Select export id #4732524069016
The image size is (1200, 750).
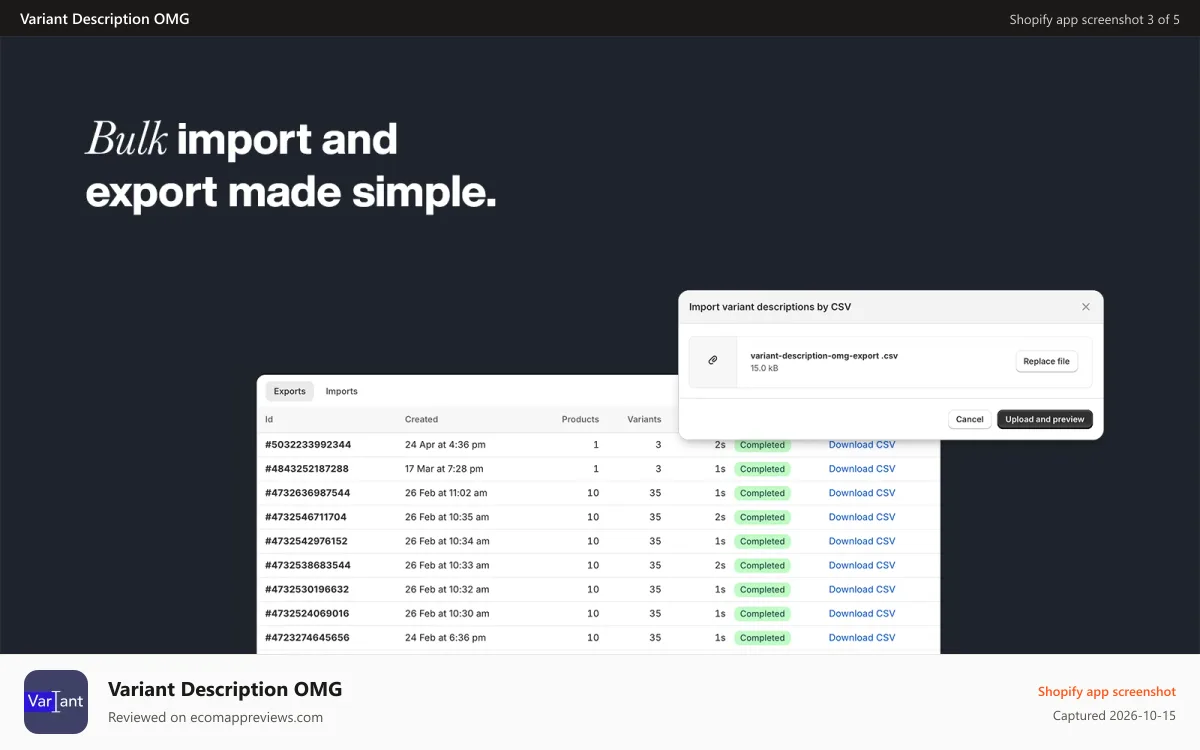(x=307, y=613)
